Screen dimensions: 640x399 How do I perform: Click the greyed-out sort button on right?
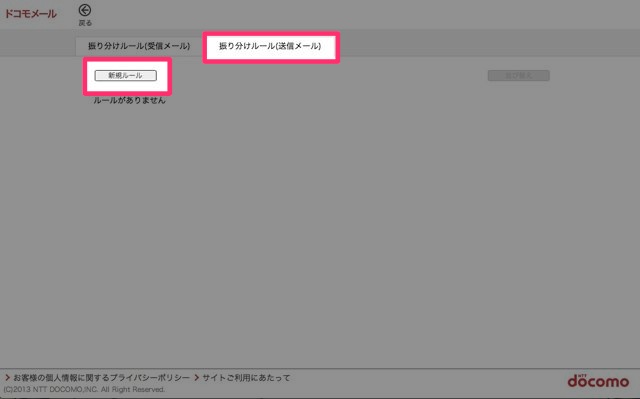click(x=518, y=75)
